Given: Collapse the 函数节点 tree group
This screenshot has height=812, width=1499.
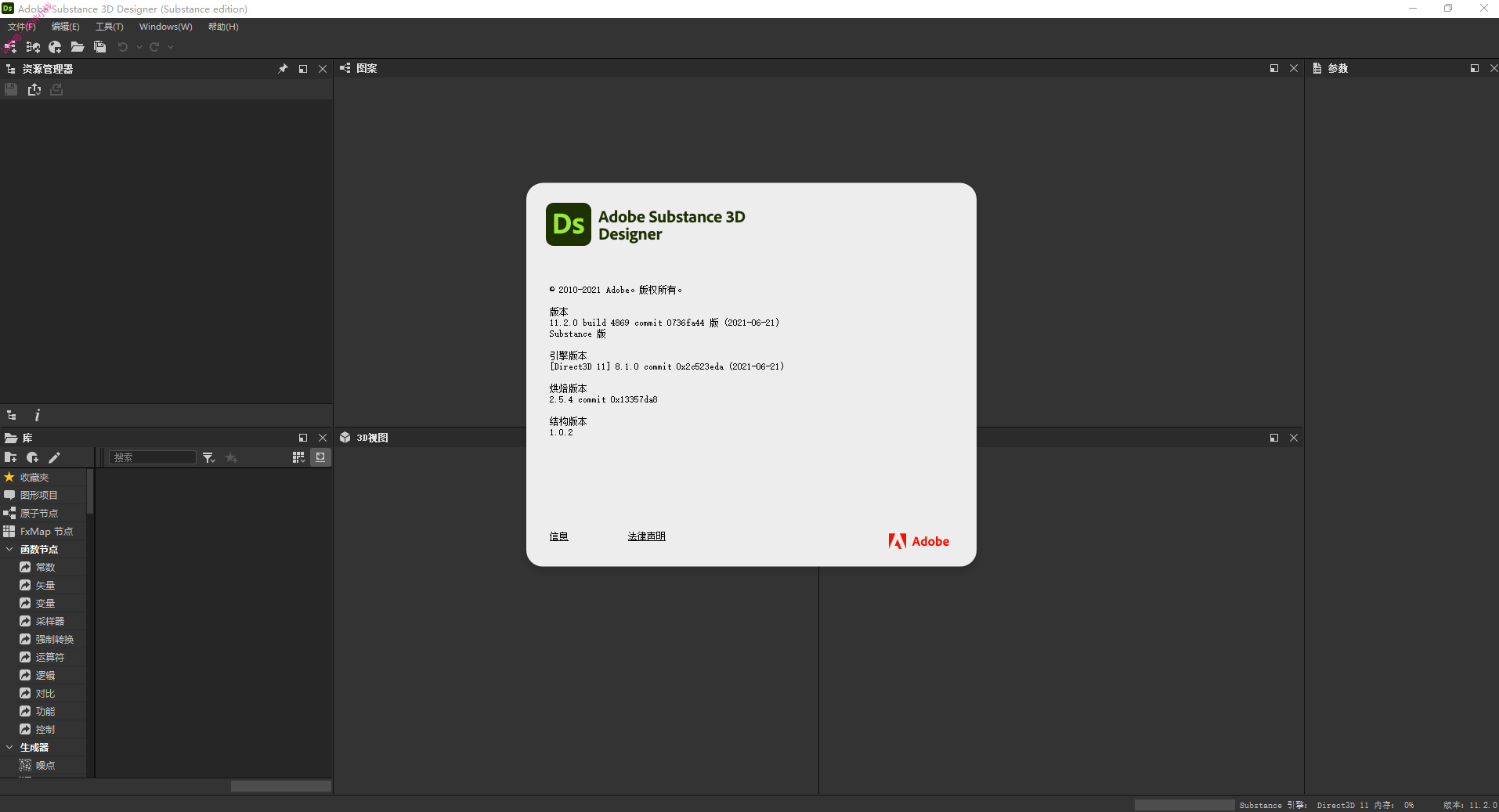Looking at the screenshot, I should pyautogui.click(x=9, y=549).
